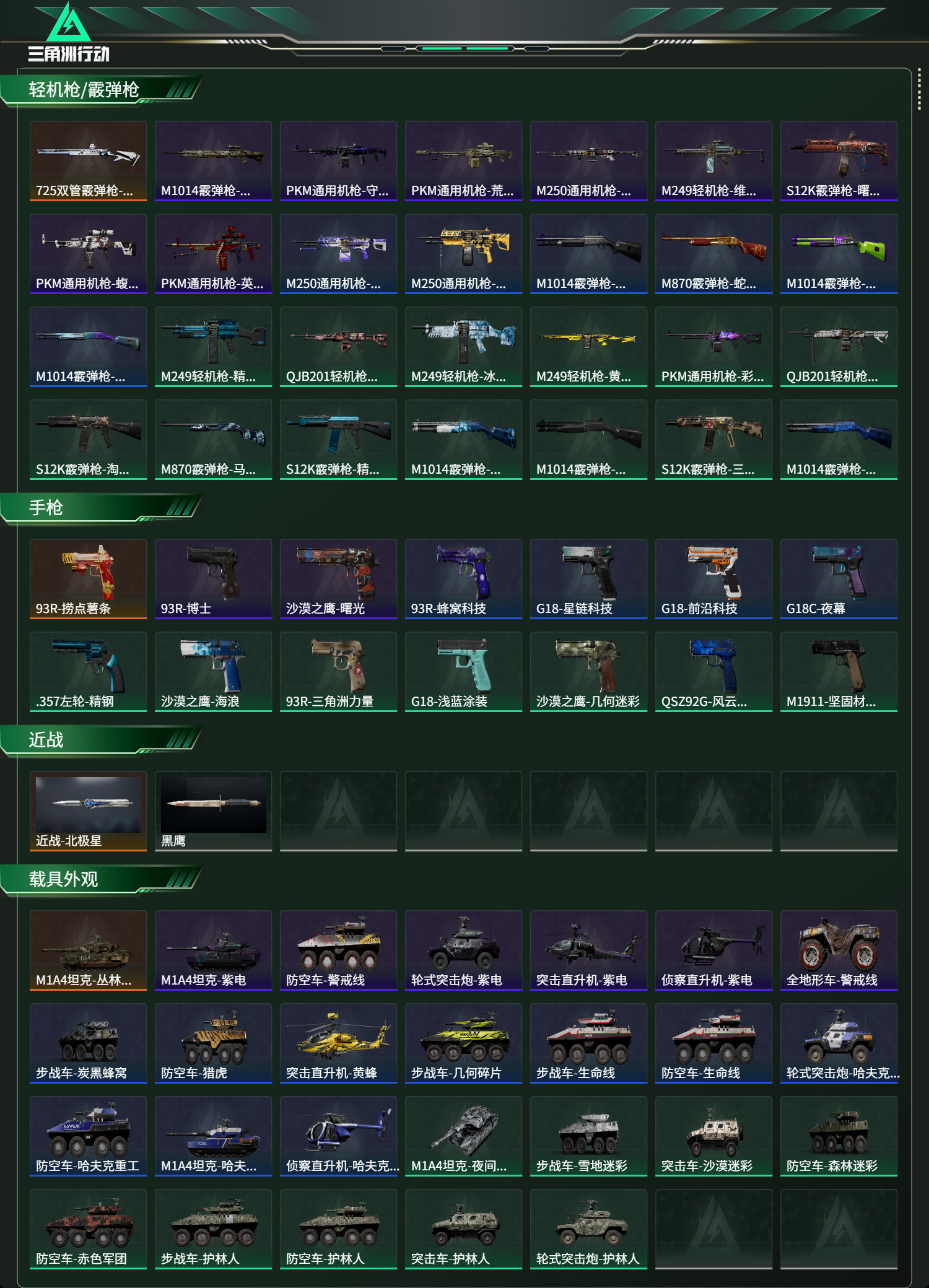Select the 轮式突击炮-护林人 vehicle skin
929x1288 pixels.
pos(589,1229)
